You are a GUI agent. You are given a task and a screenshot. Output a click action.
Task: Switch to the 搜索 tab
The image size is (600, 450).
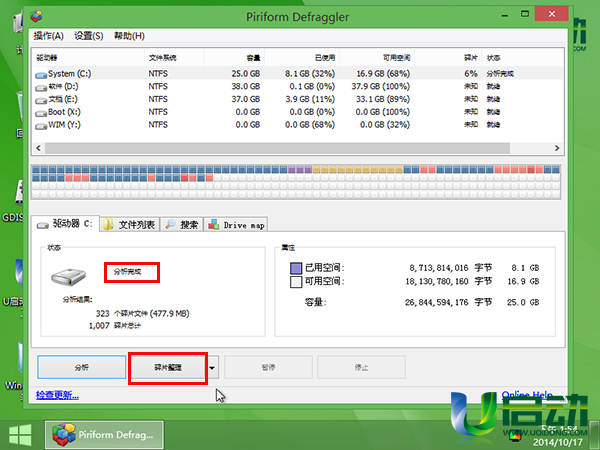tap(182, 225)
